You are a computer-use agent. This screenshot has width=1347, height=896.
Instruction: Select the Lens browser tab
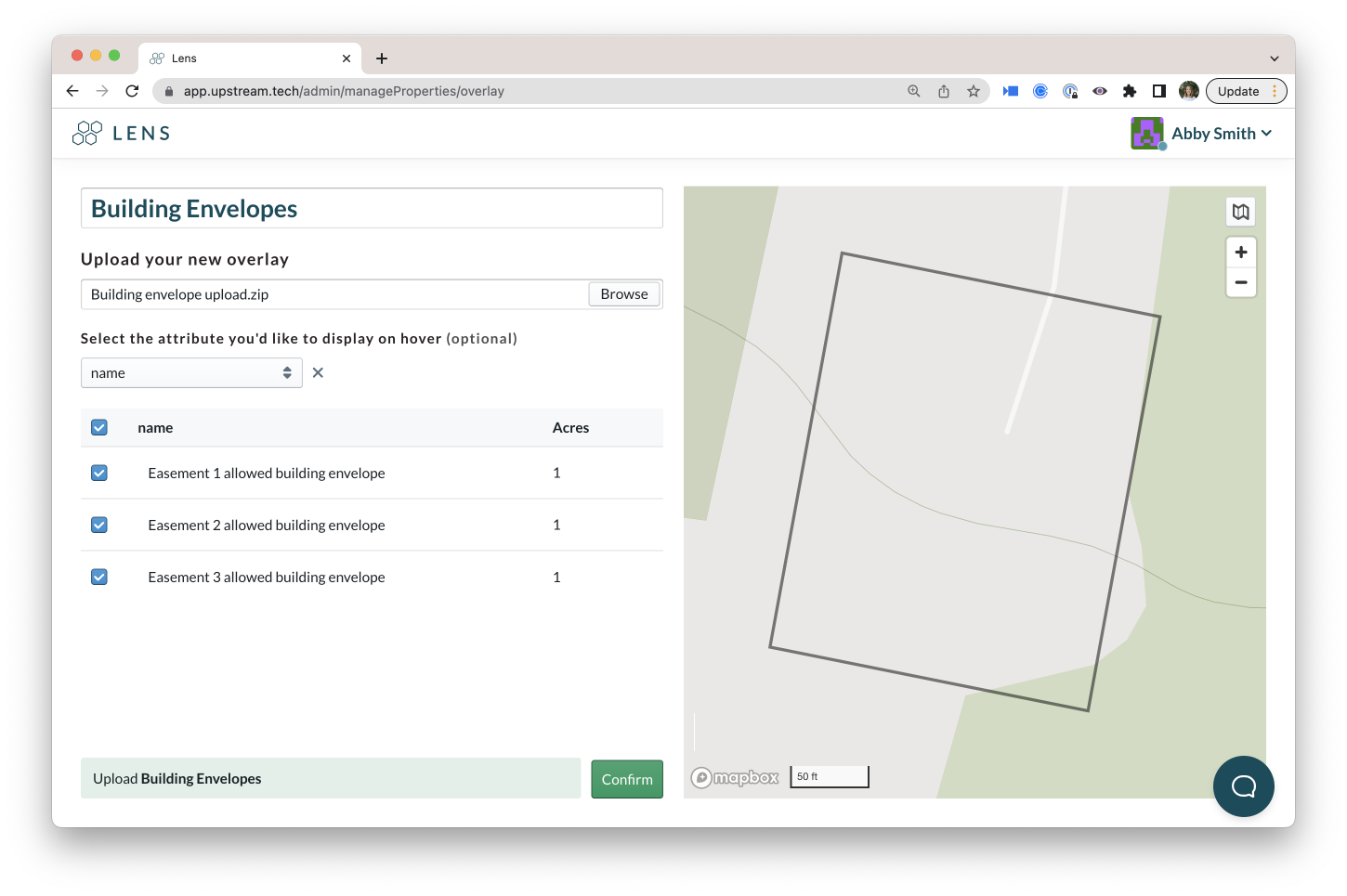tap(237, 58)
